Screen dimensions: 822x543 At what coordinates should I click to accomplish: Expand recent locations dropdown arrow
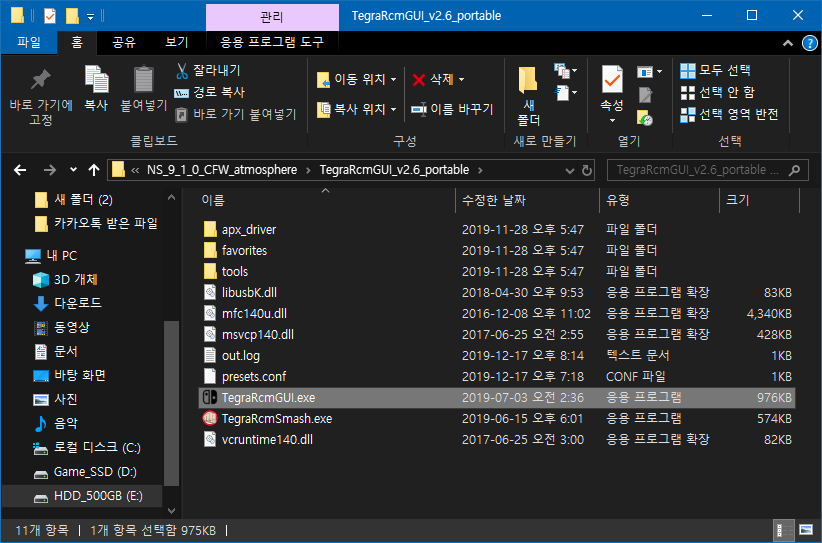pos(73,170)
